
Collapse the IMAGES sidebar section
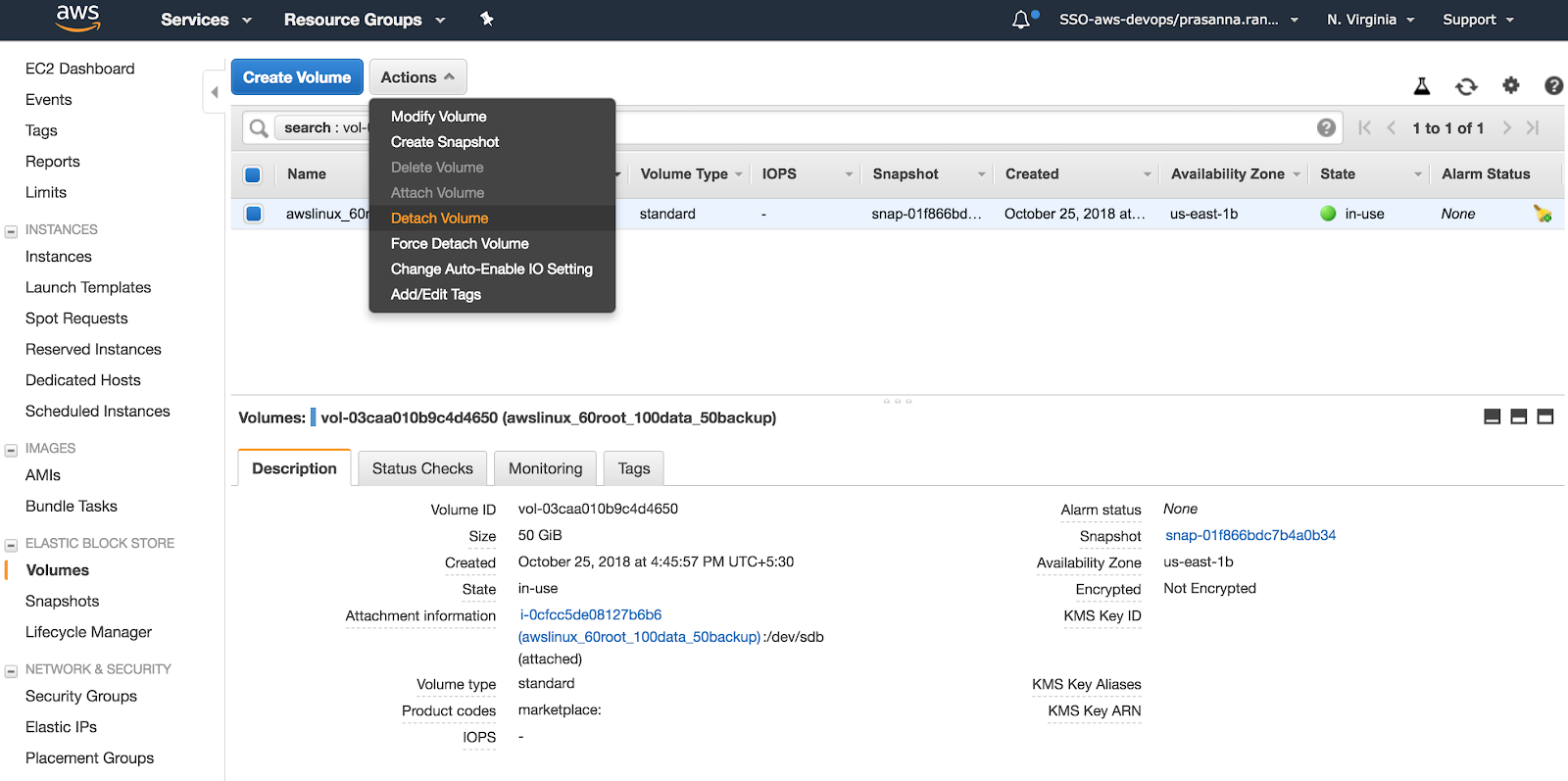(x=12, y=450)
